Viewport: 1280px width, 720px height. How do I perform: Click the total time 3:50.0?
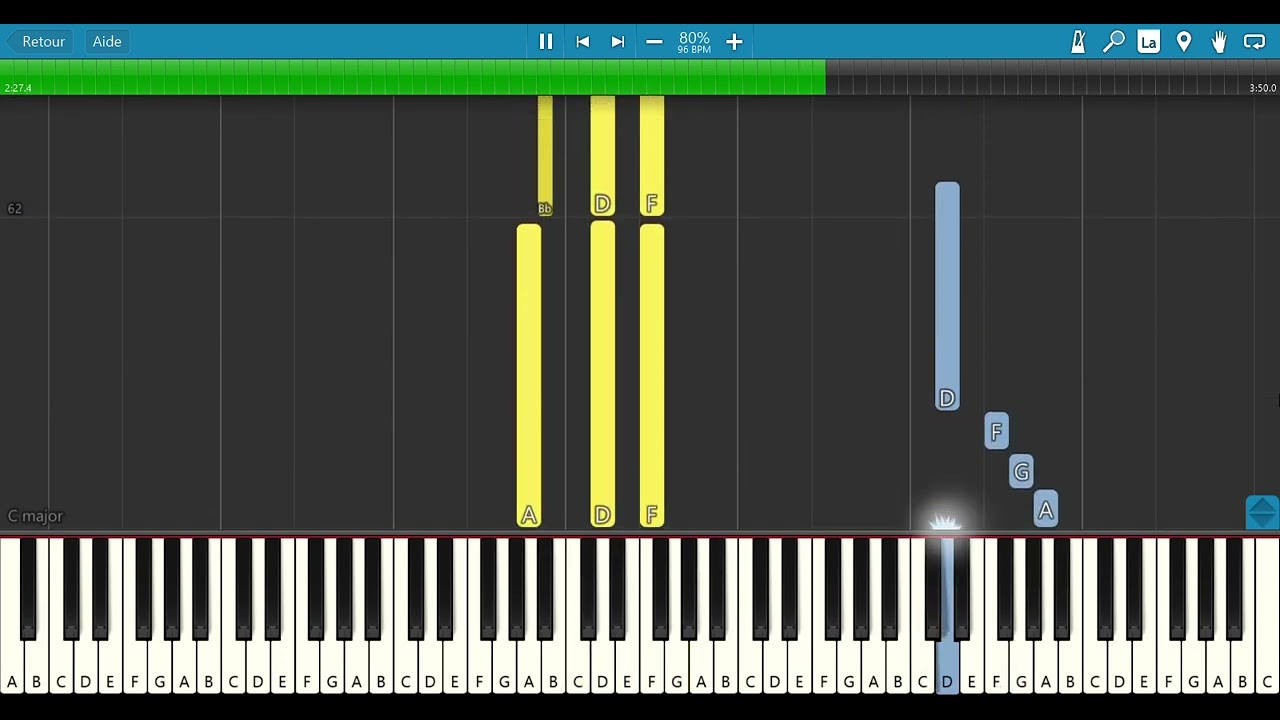point(1262,88)
